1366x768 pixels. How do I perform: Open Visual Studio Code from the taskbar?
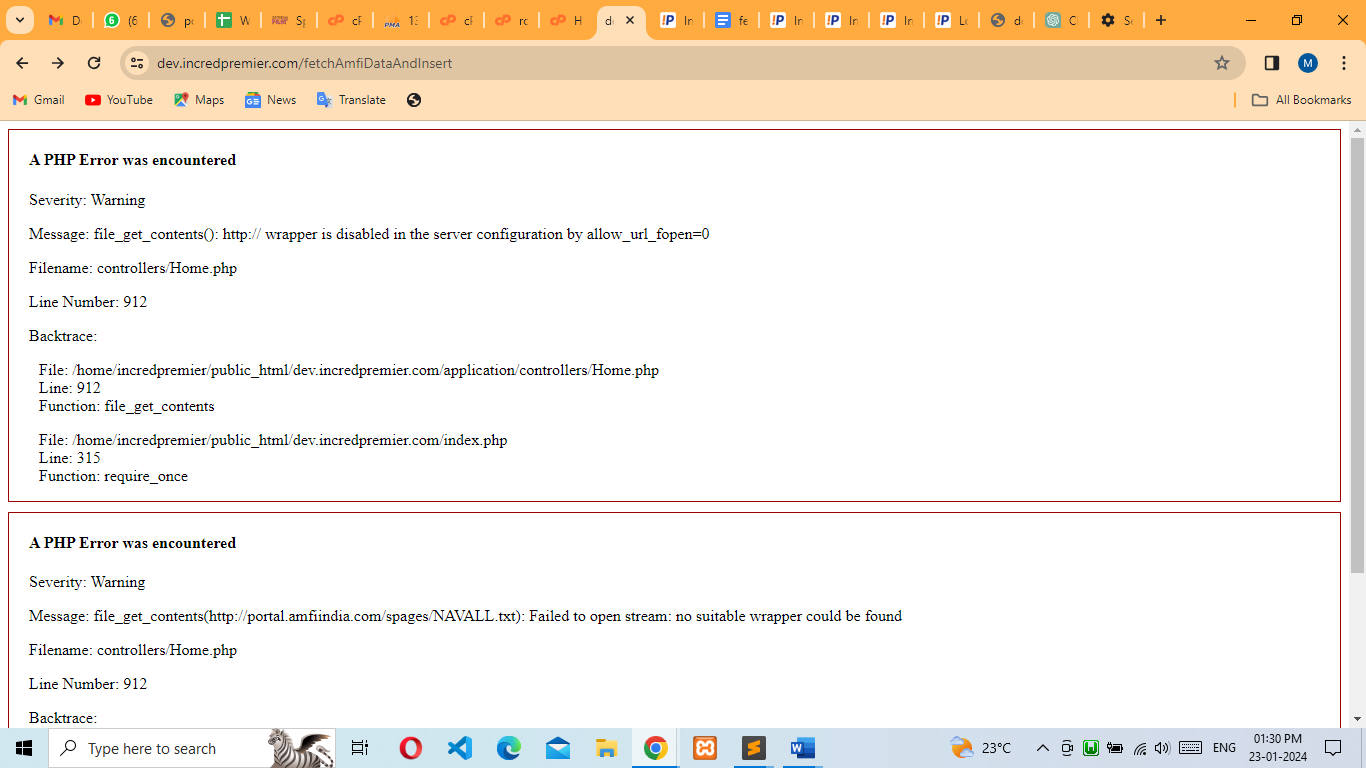pyautogui.click(x=460, y=748)
